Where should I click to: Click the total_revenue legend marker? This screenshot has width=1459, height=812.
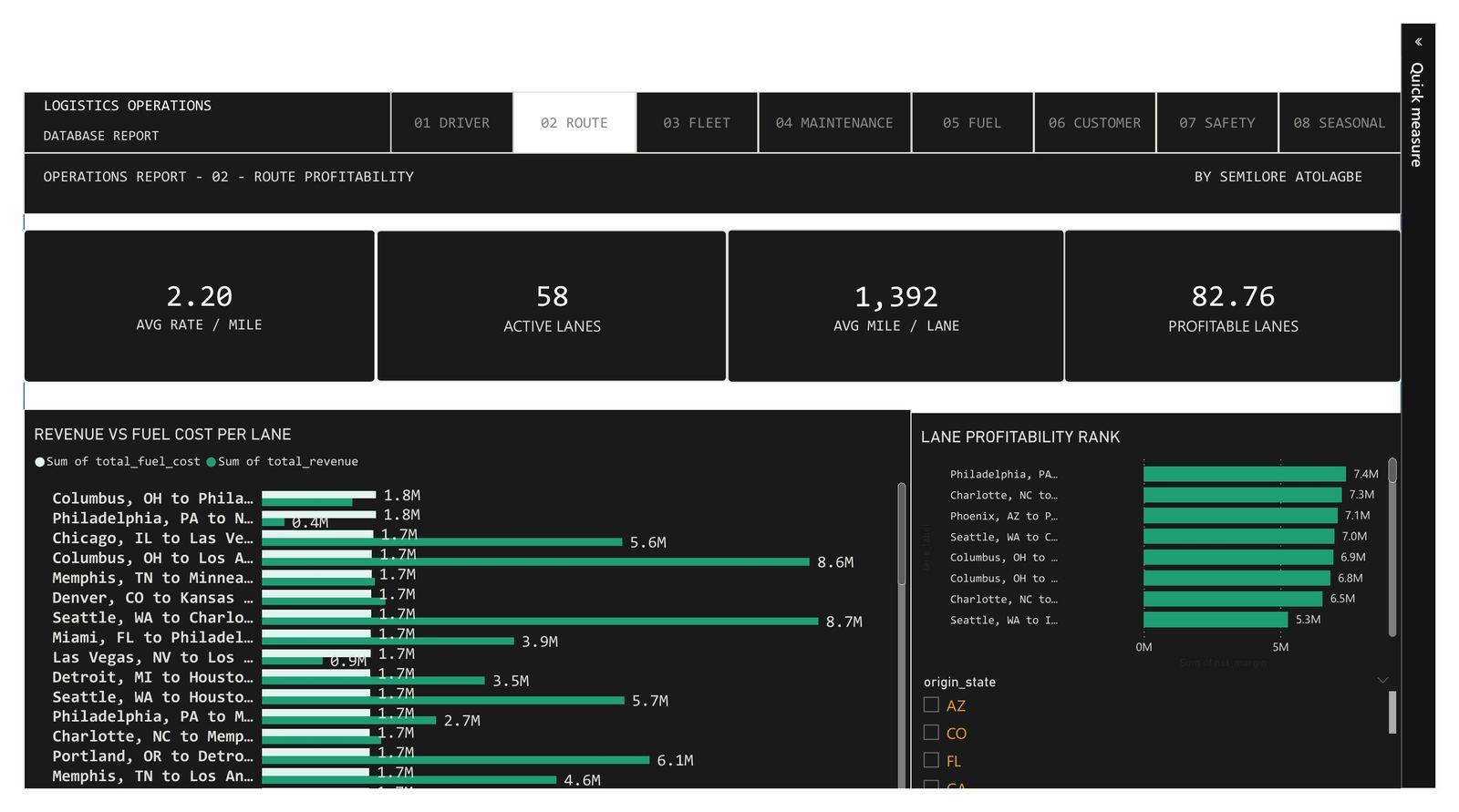[212, 462]
